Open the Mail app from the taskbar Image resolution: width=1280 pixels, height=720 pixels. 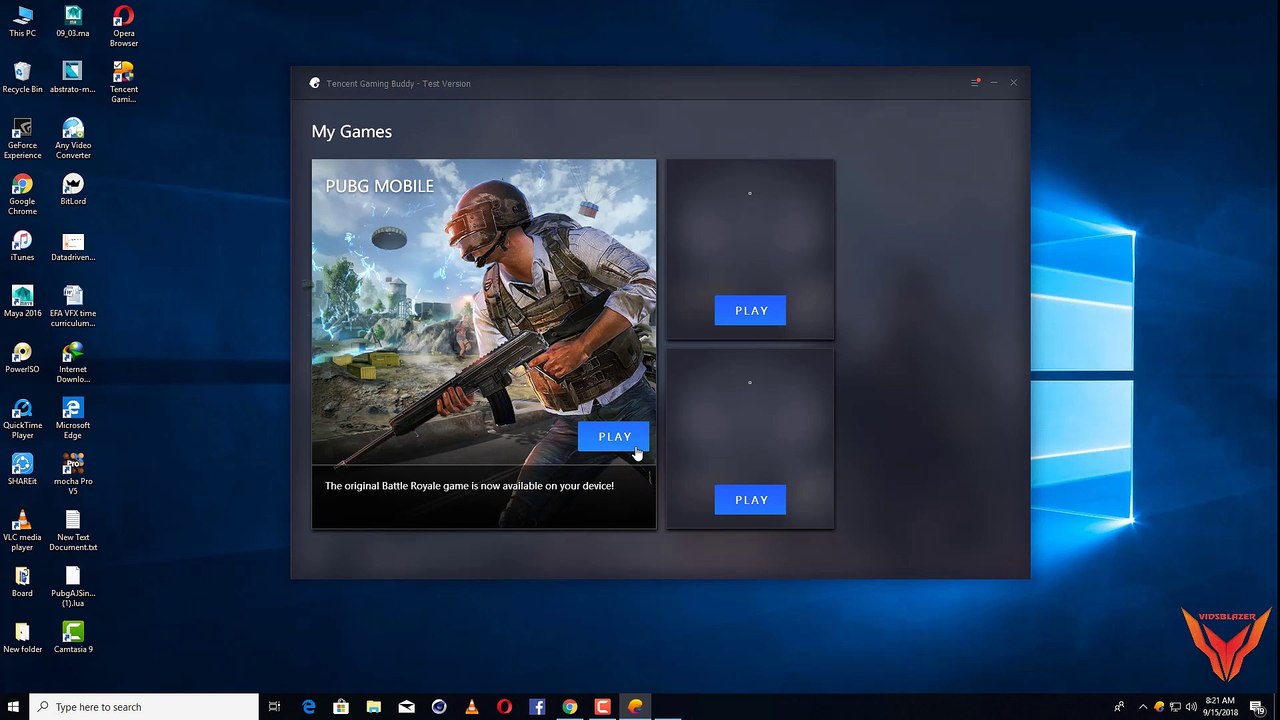pos(406,707)
